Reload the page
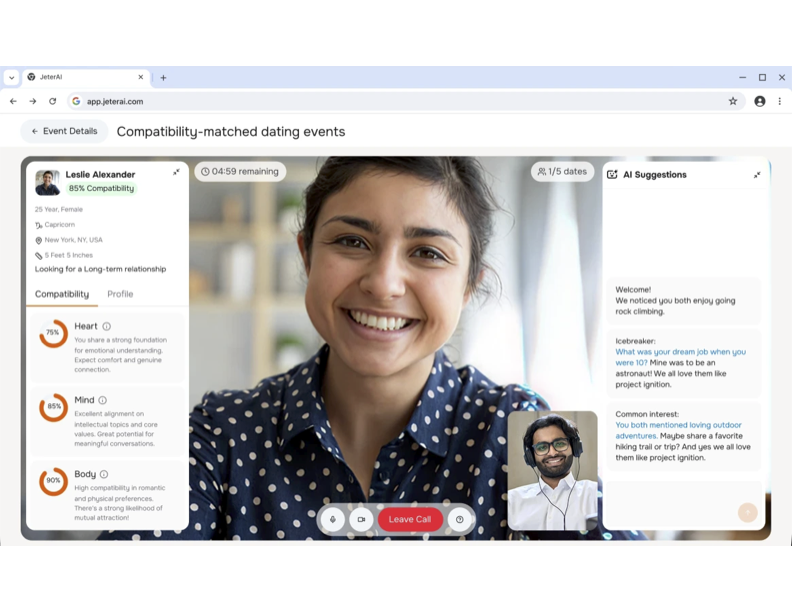 53,101
